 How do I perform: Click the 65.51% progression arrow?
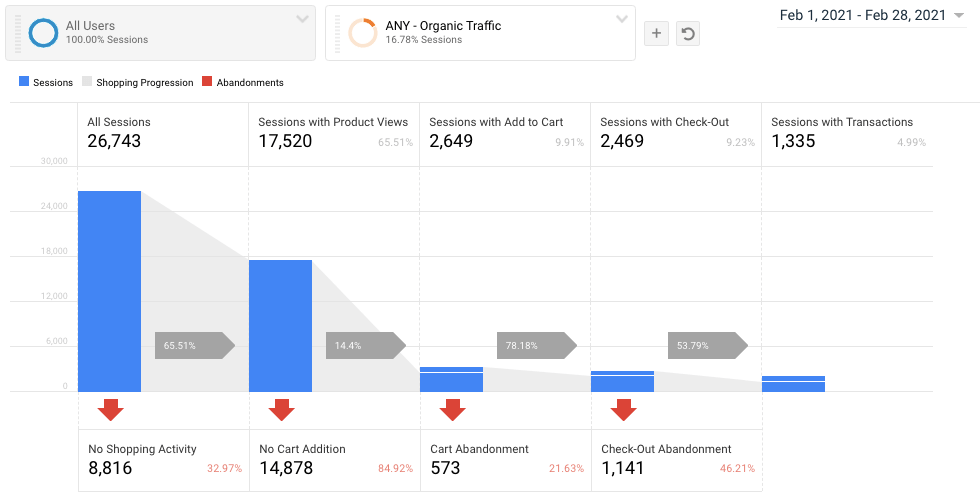click(195, 345)
